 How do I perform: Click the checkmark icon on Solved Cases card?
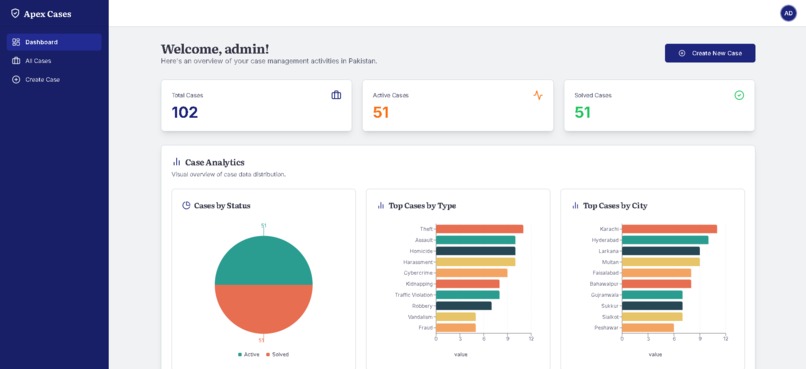tap(739, 95)
